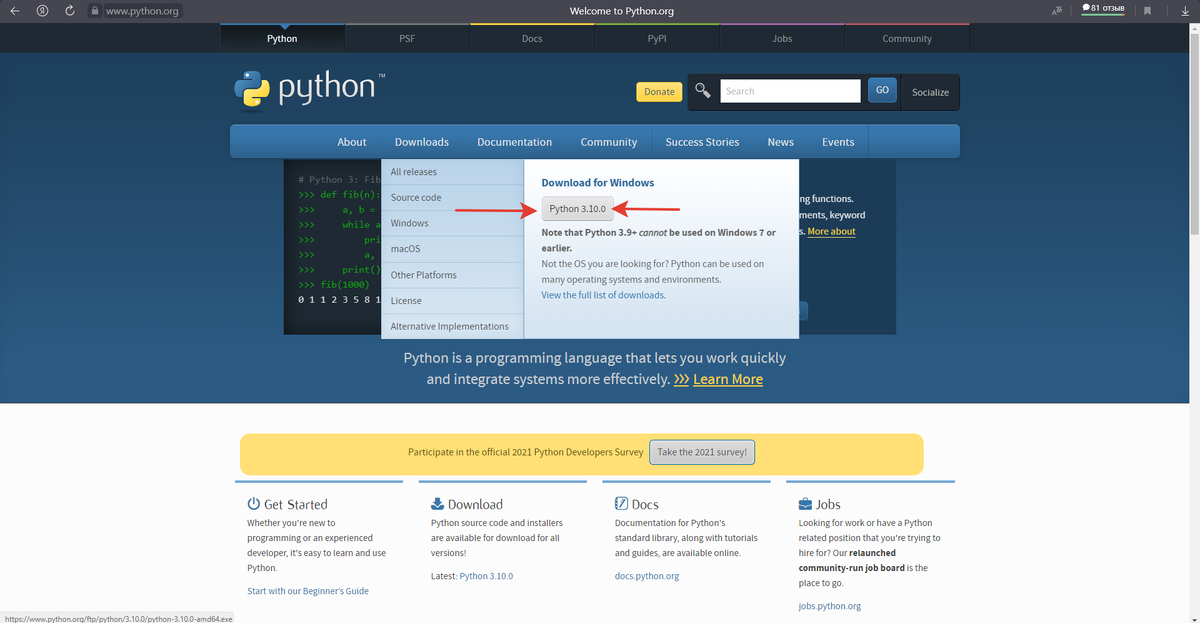Screen dimensions: 1200x623
Task: Choose Other Platforms in Downloads submenu
Action: pos(452,275)
